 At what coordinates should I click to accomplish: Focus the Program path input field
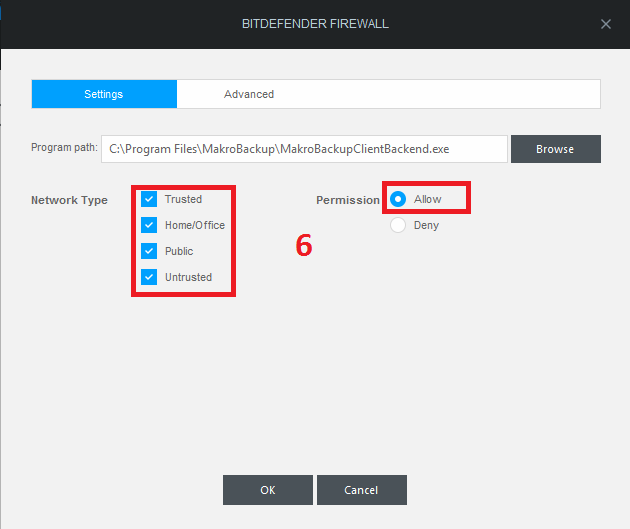tap(304, 149)
